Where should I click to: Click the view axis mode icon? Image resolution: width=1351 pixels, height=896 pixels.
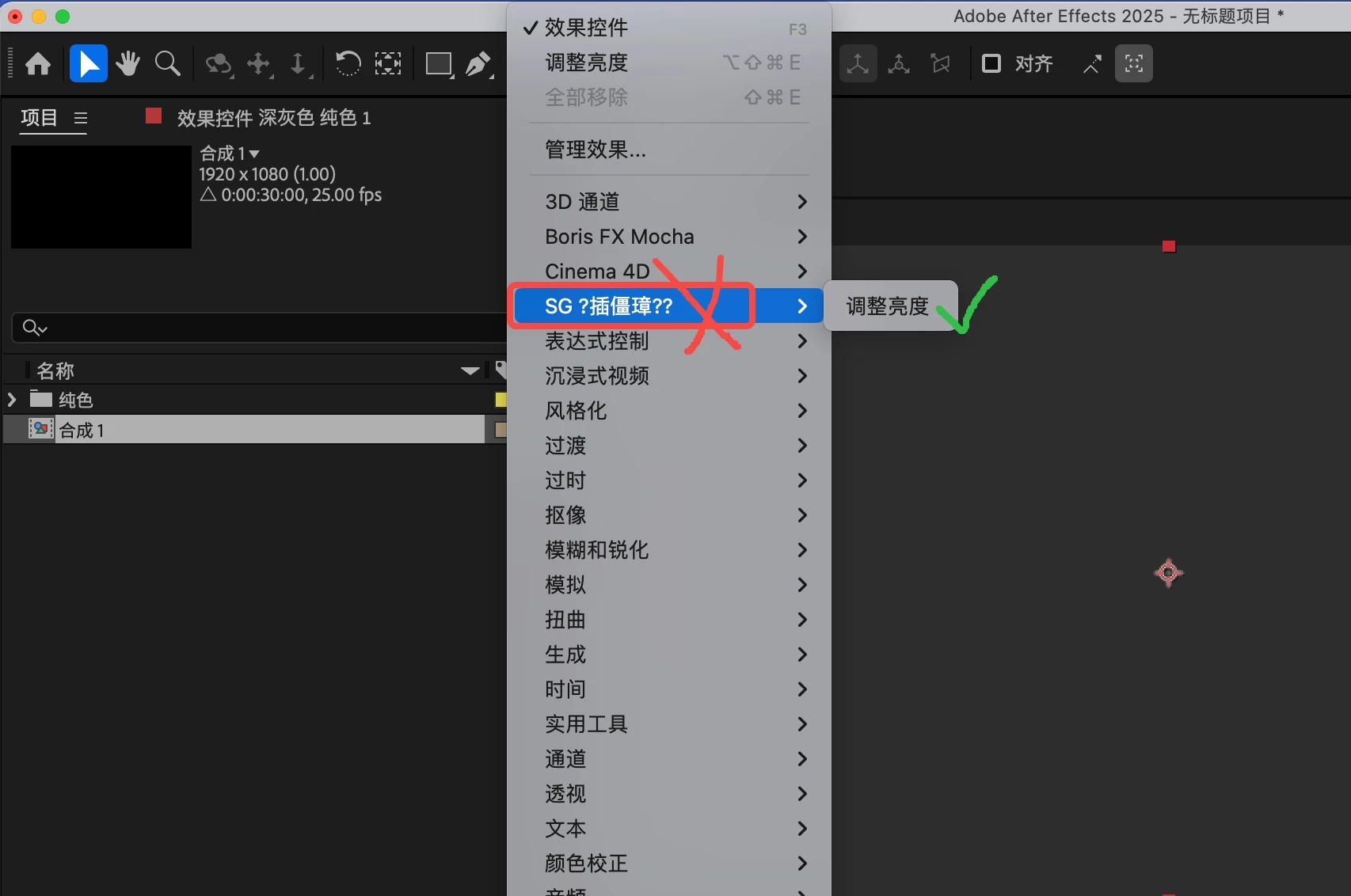point(941,63)
